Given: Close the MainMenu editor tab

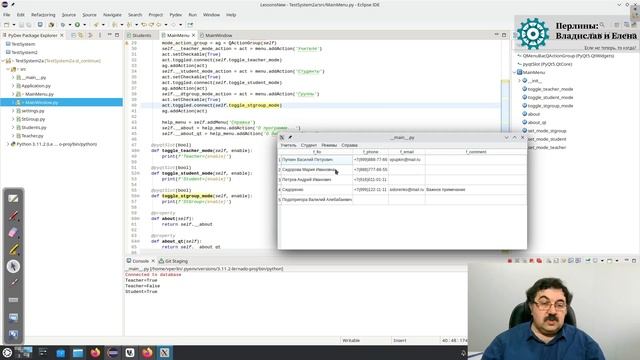Looking at the screenshot, I should coord(193,36).
